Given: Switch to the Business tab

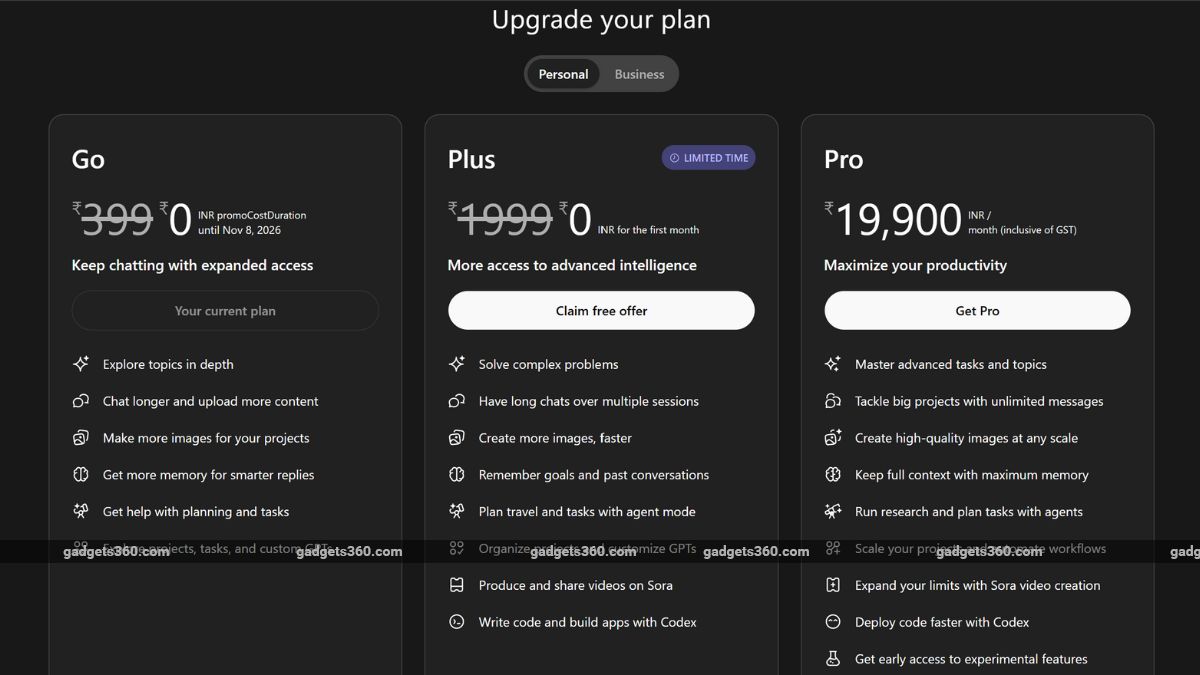Looking at the screenshot, I should coord(639,73).
